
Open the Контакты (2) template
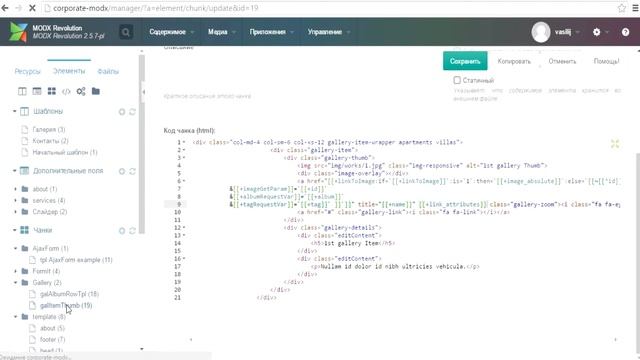[x=50, y=141]
